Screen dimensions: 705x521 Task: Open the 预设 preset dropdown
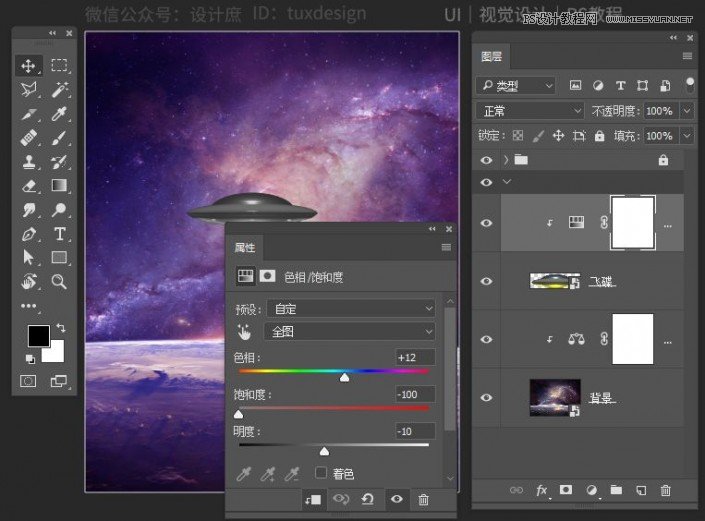coord(351,308)
